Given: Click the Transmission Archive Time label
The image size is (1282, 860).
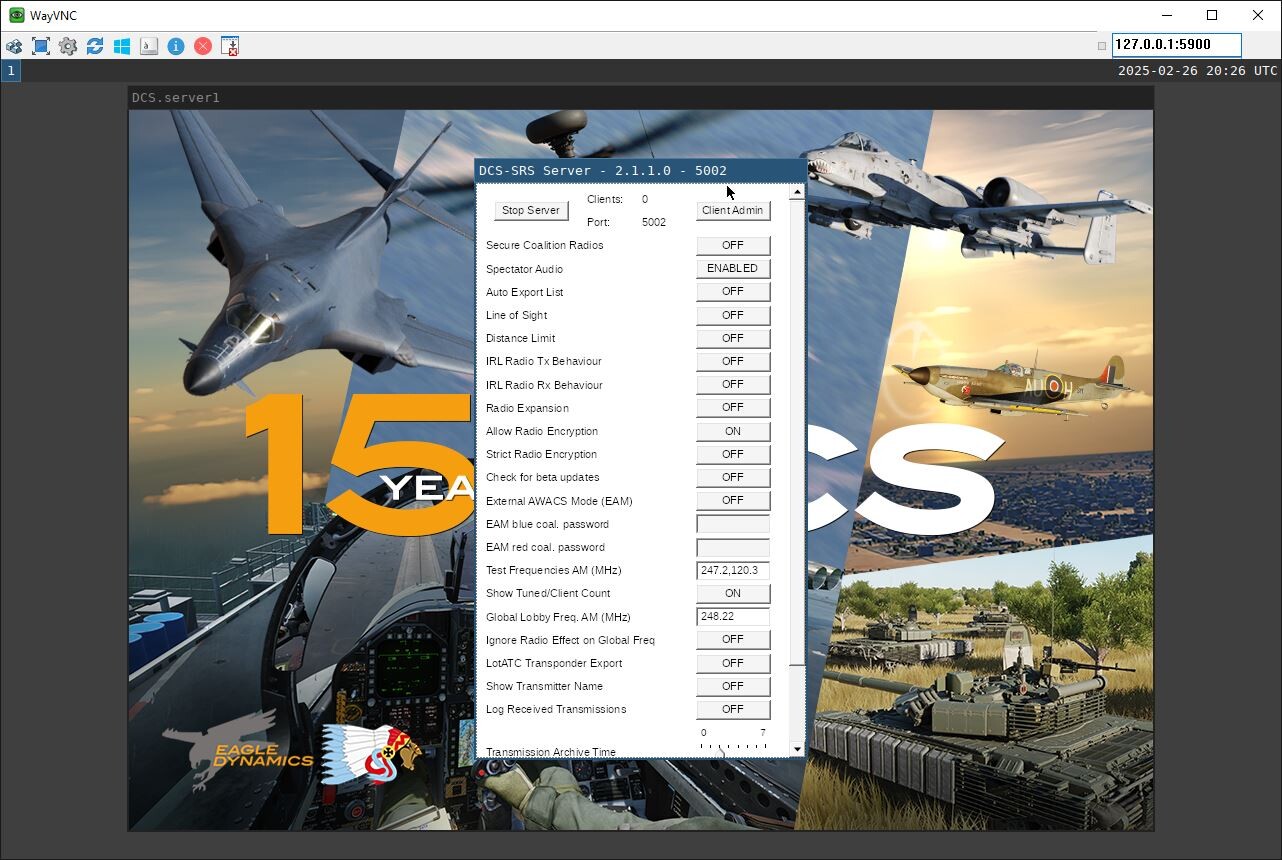Looking at the screenshot, I should 551,752.
